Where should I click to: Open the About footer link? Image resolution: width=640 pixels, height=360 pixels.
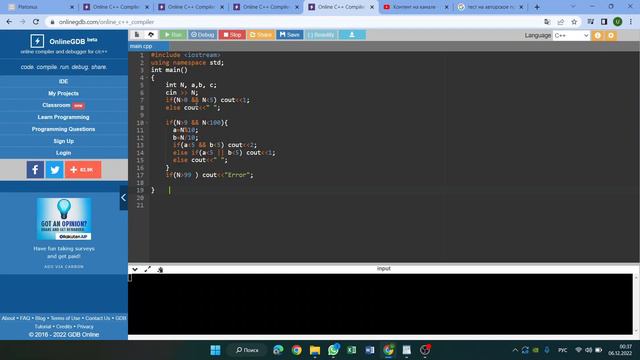coord(8,318)
